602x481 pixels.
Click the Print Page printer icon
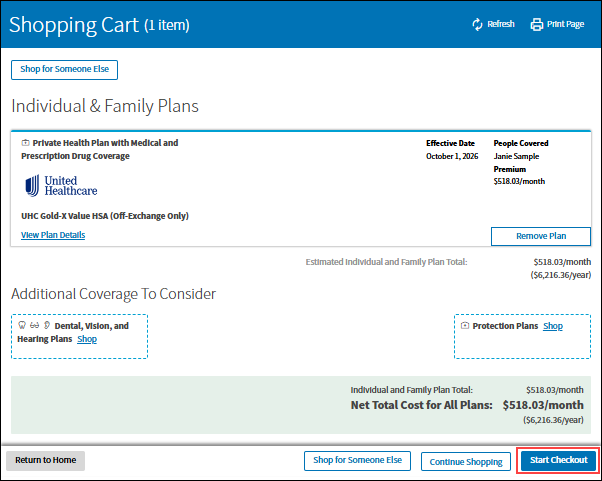tap(536, 24)
